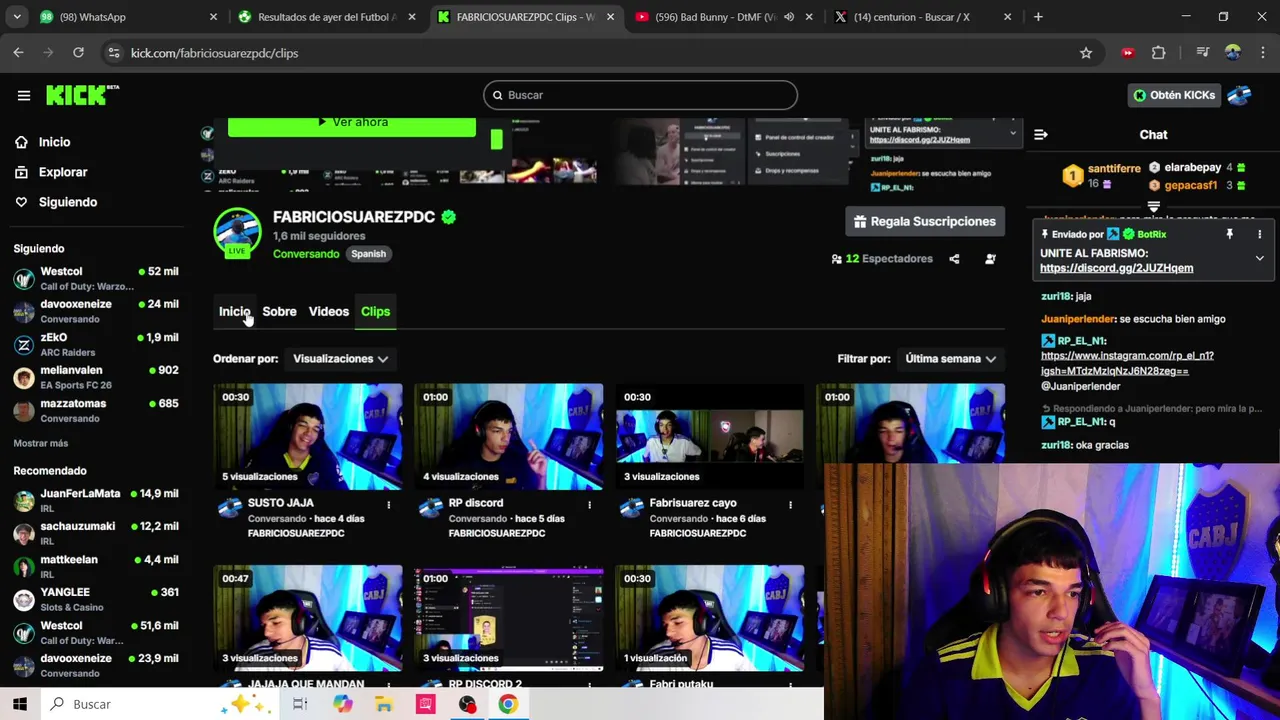
Task: Click the Ver ahora button
Action: point(352,124)
